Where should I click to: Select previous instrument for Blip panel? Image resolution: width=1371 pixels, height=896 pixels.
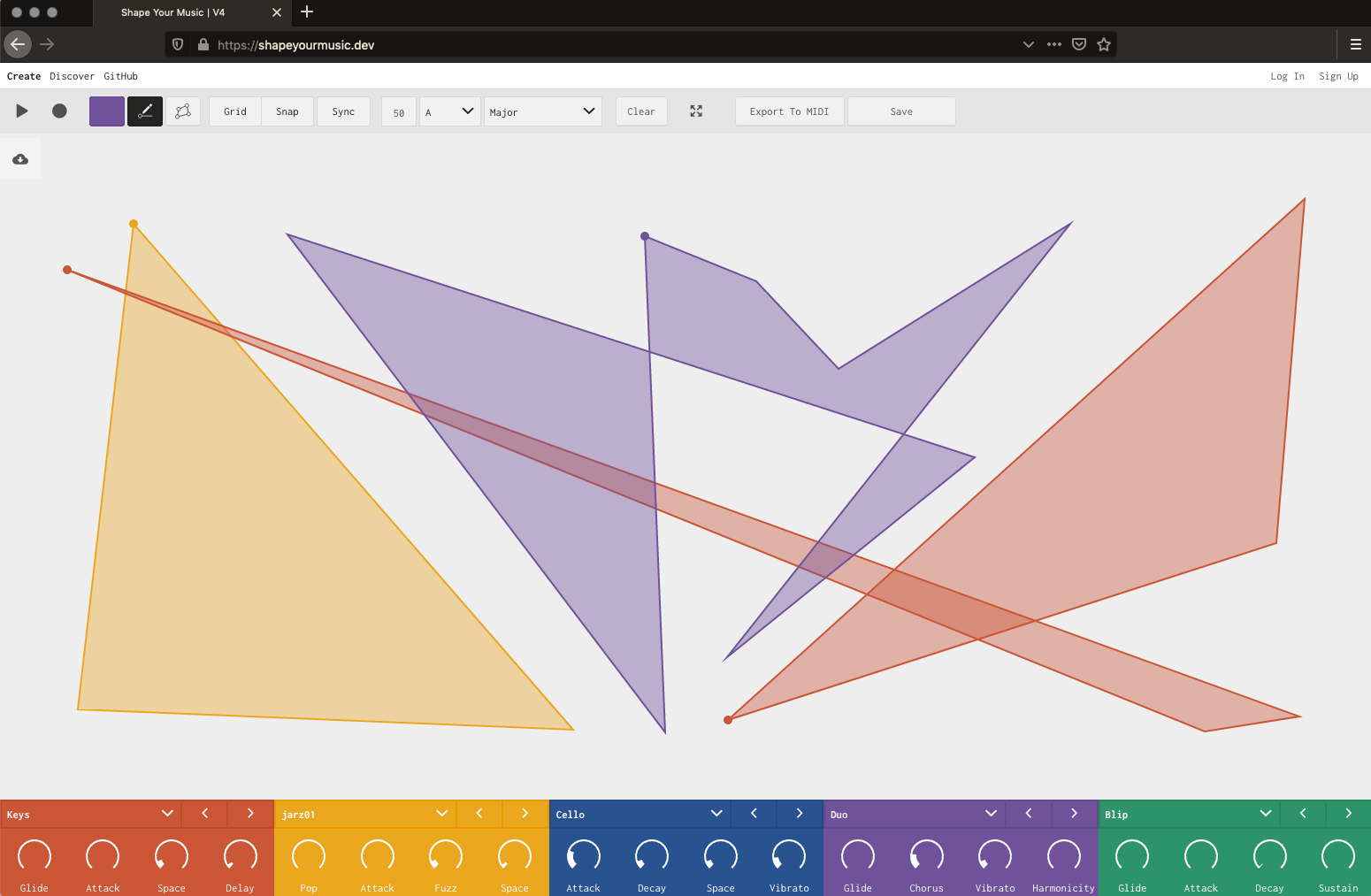[1303, 814]
